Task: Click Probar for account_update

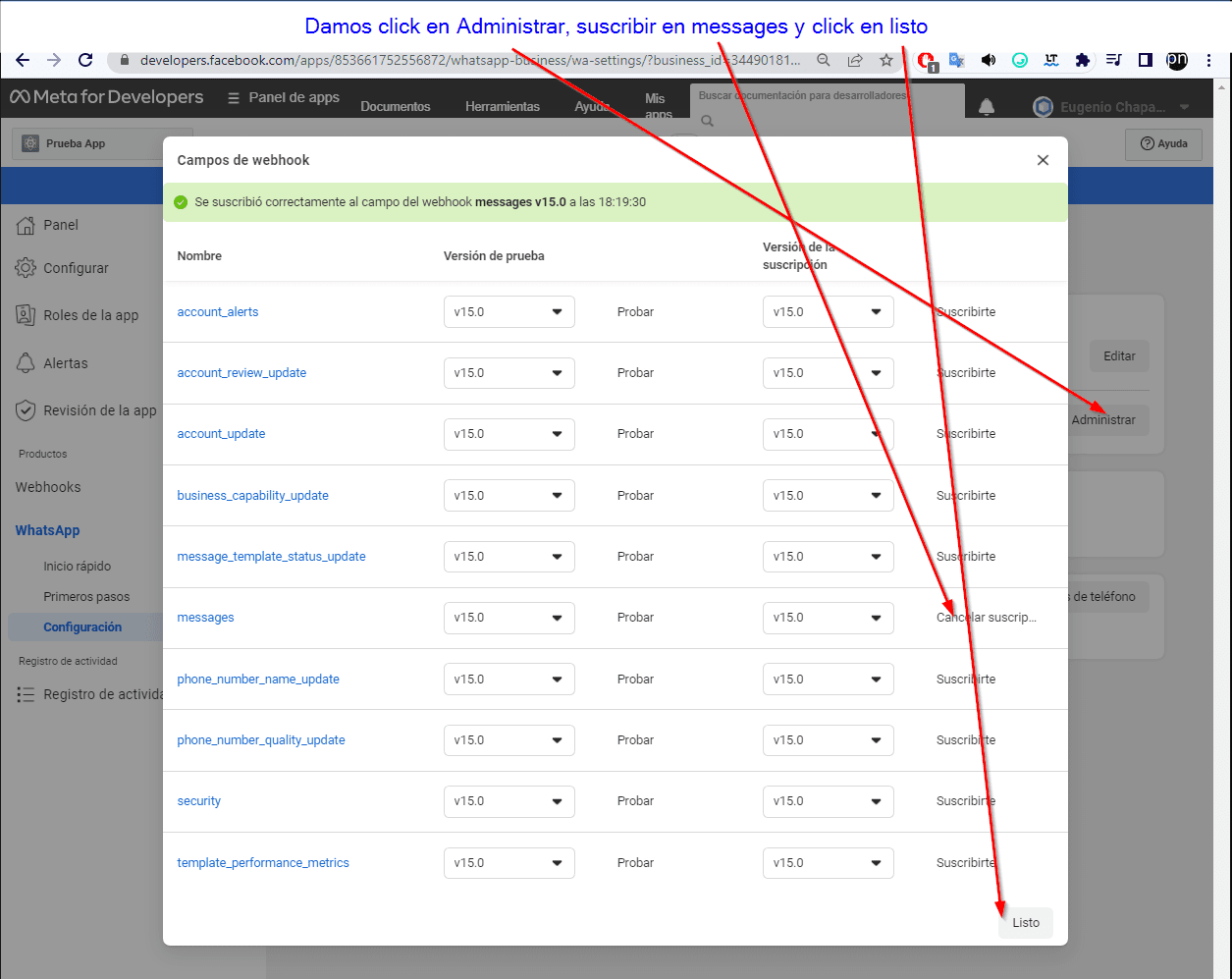Action: pyautogui.click(x=635, y=434)
